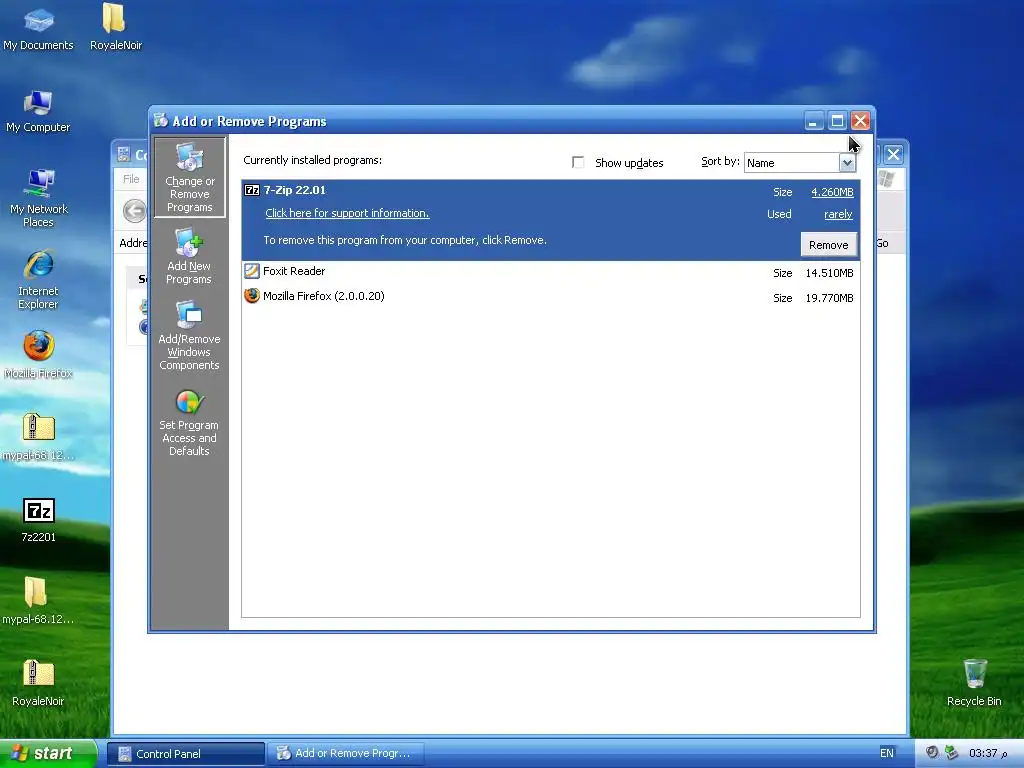Click the first system tray icon
The width and height of the screenshot is (1024, 768).
(932, 752)
